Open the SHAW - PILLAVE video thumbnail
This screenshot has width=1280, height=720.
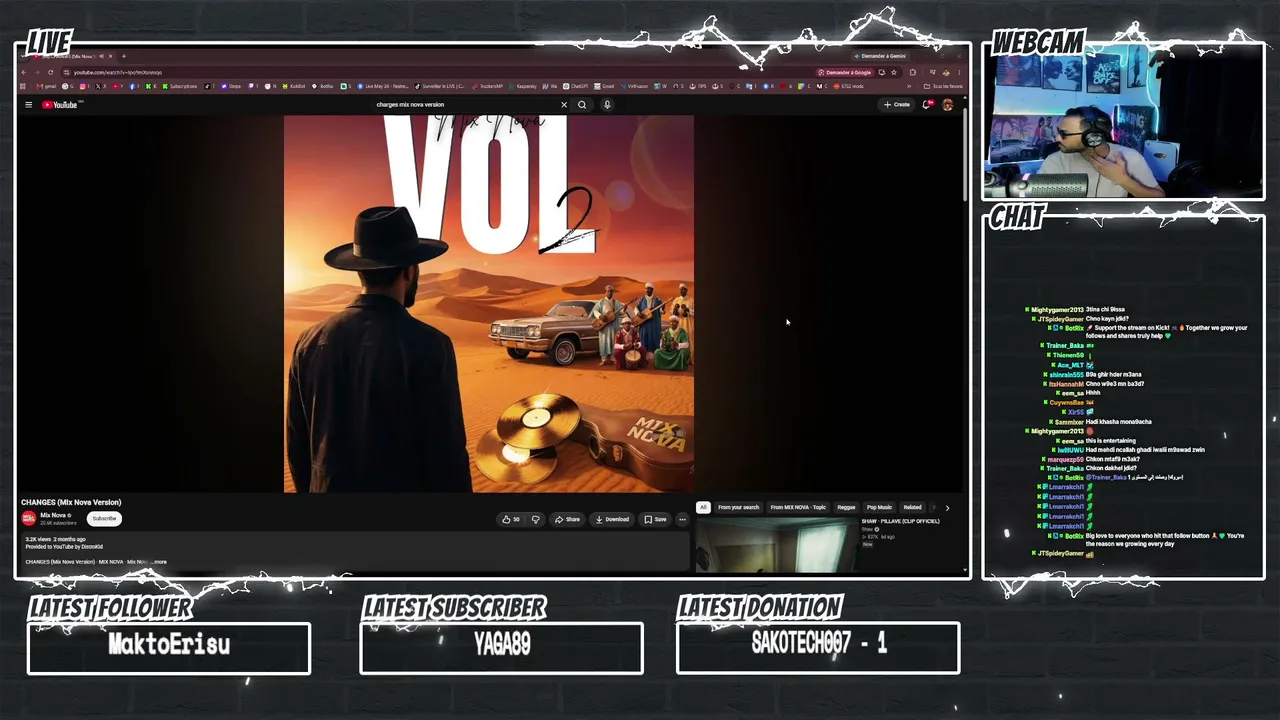tap(776, 545)
